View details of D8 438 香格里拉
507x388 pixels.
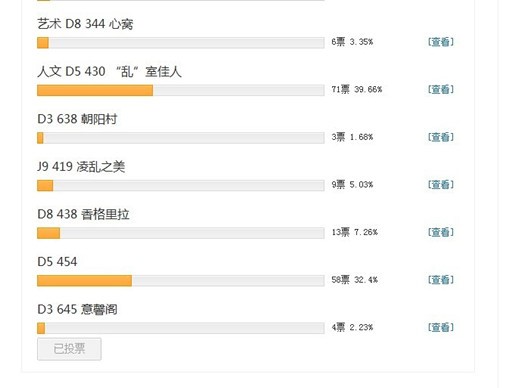[441, 232]
